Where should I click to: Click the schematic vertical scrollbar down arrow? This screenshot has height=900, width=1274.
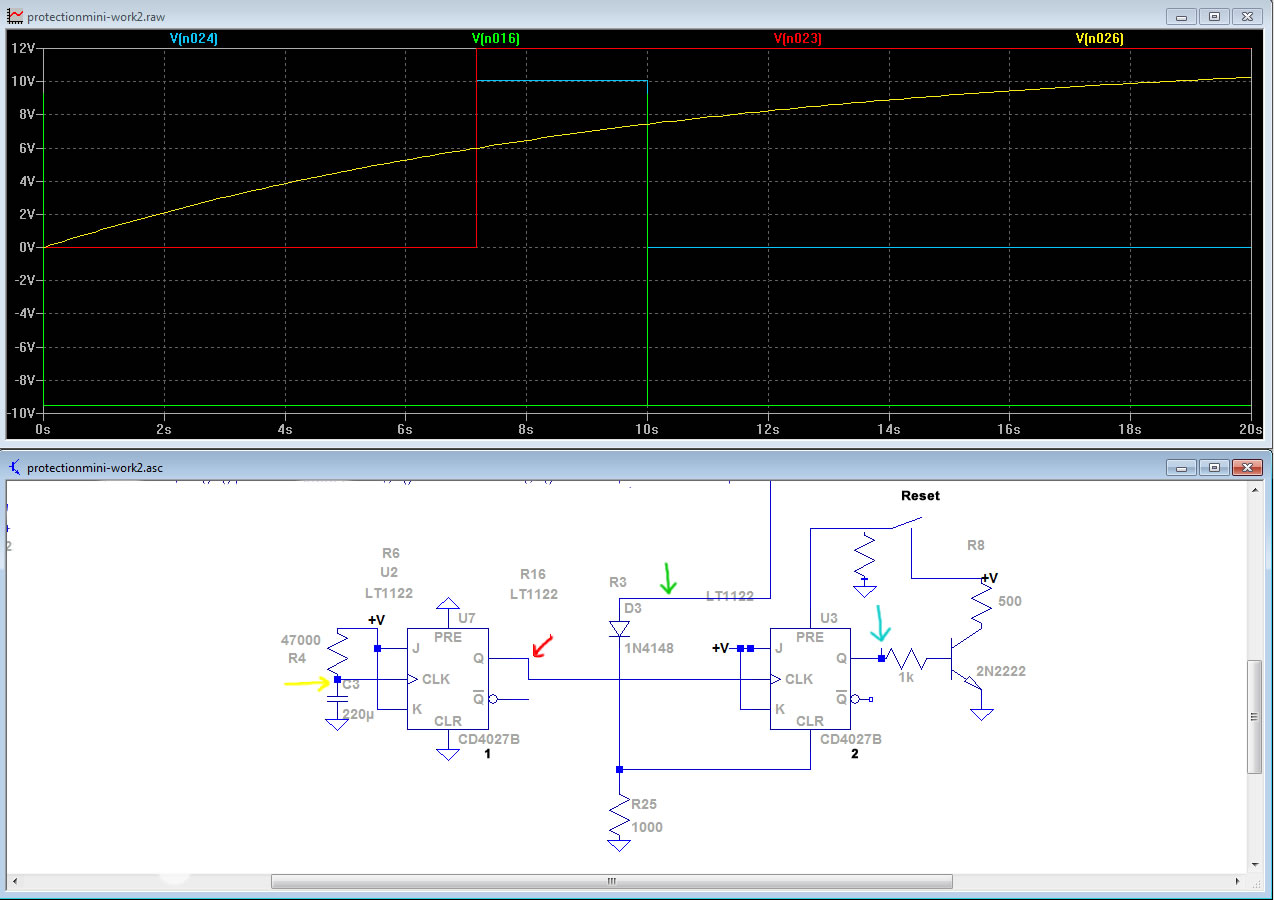[1257, 865]
